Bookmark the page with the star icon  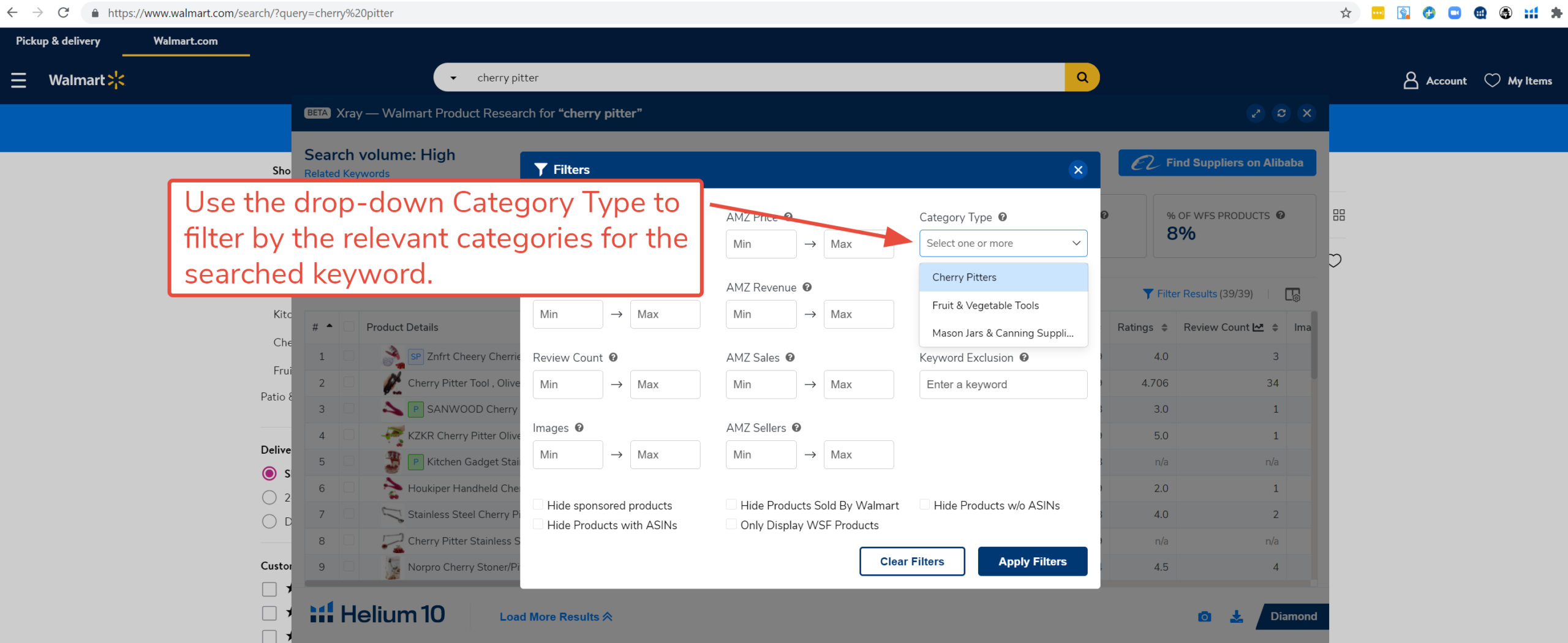coord(1346,13)
